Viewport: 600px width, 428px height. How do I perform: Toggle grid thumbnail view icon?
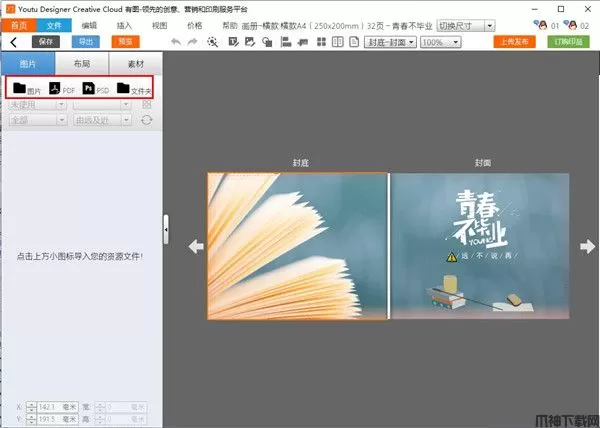pyautogui.click(x=146, y=105)
